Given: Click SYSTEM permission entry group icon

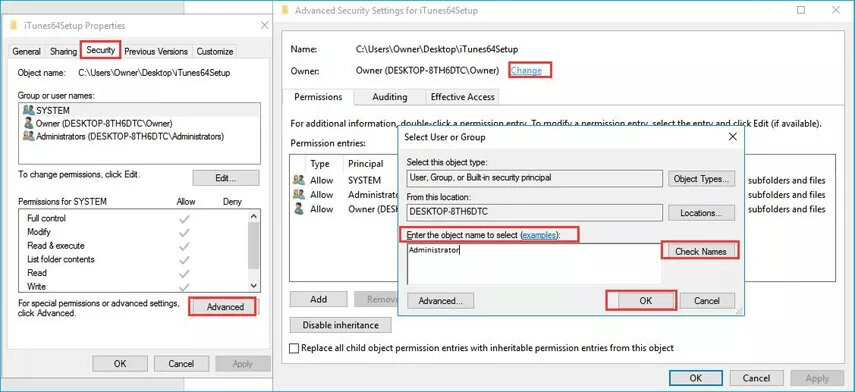Looking at the screenshot, I should 298,179.
